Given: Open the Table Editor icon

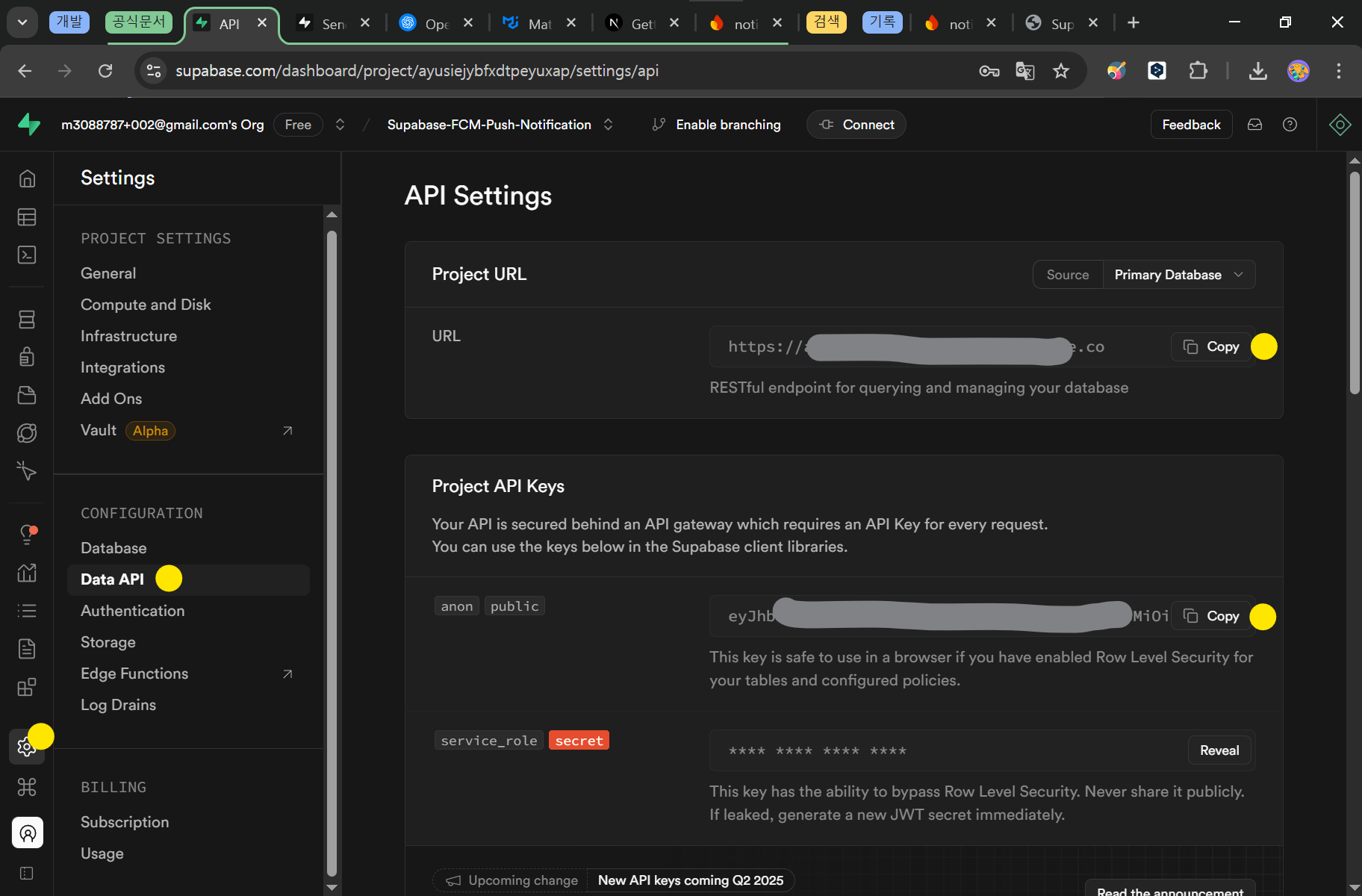Looking at the screenshot, I should point(27,217).
